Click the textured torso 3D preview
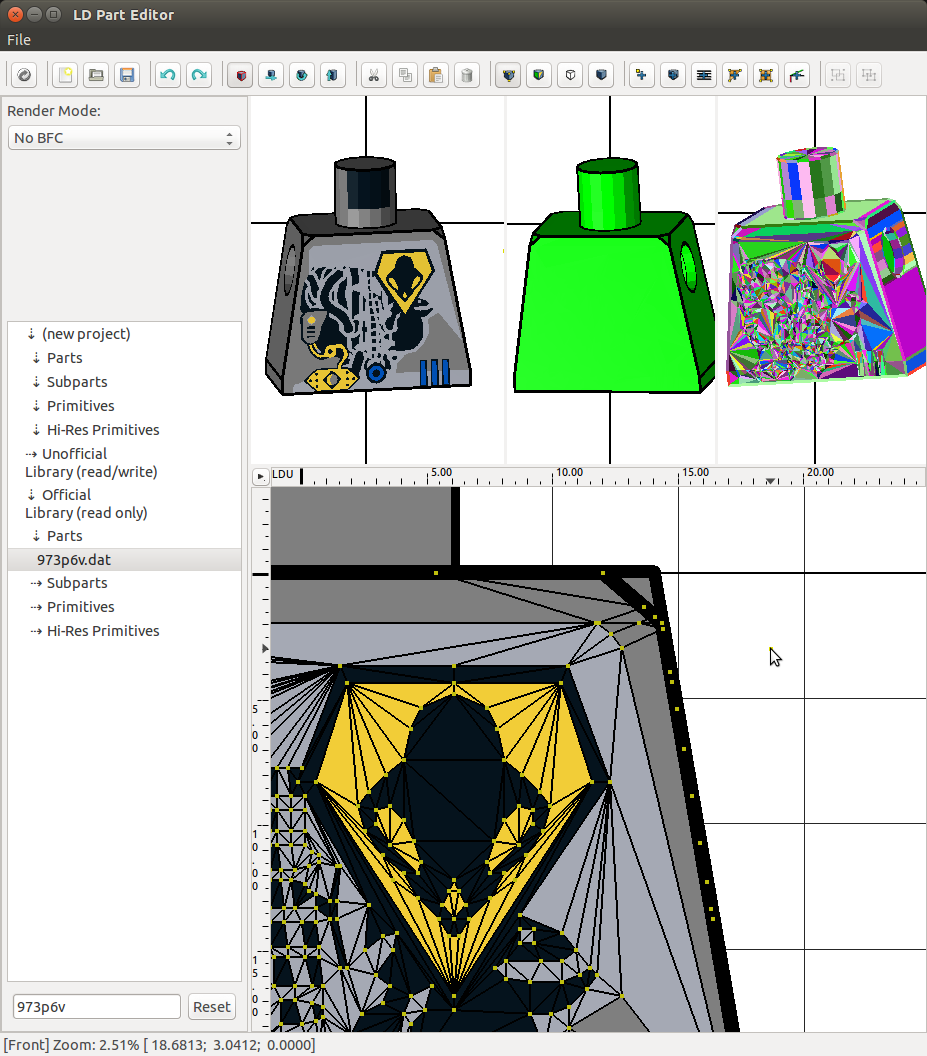927x1056 pixels. click(368, 276)
